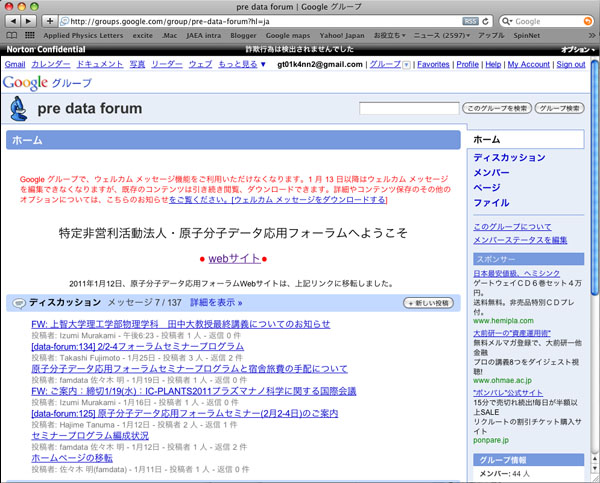This screenshot has width=600, height=483.
Task: Open お役立ち bookmarks folder
Action: click(389, 36)
